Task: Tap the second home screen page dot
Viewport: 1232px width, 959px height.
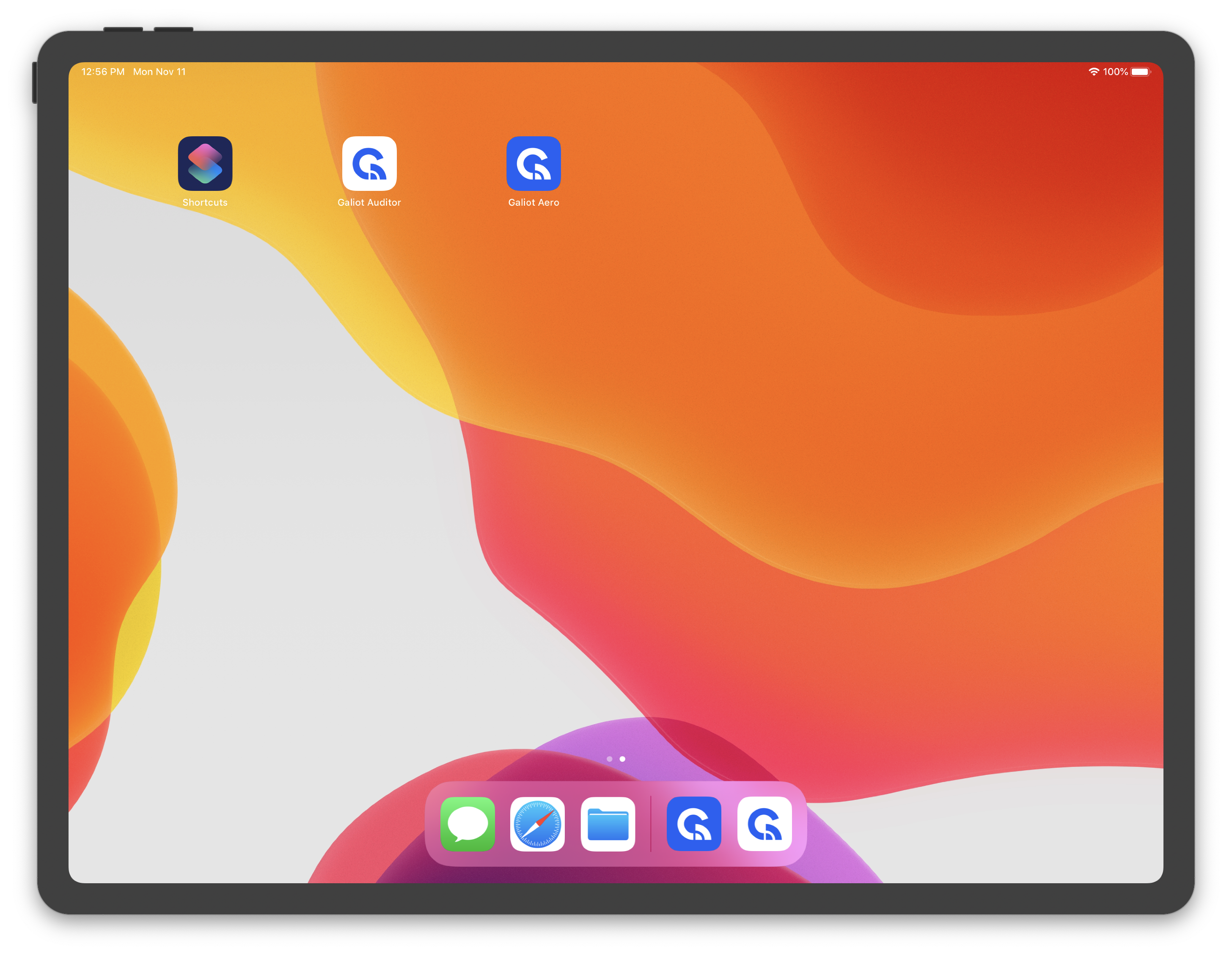Action: coord(622,759)
